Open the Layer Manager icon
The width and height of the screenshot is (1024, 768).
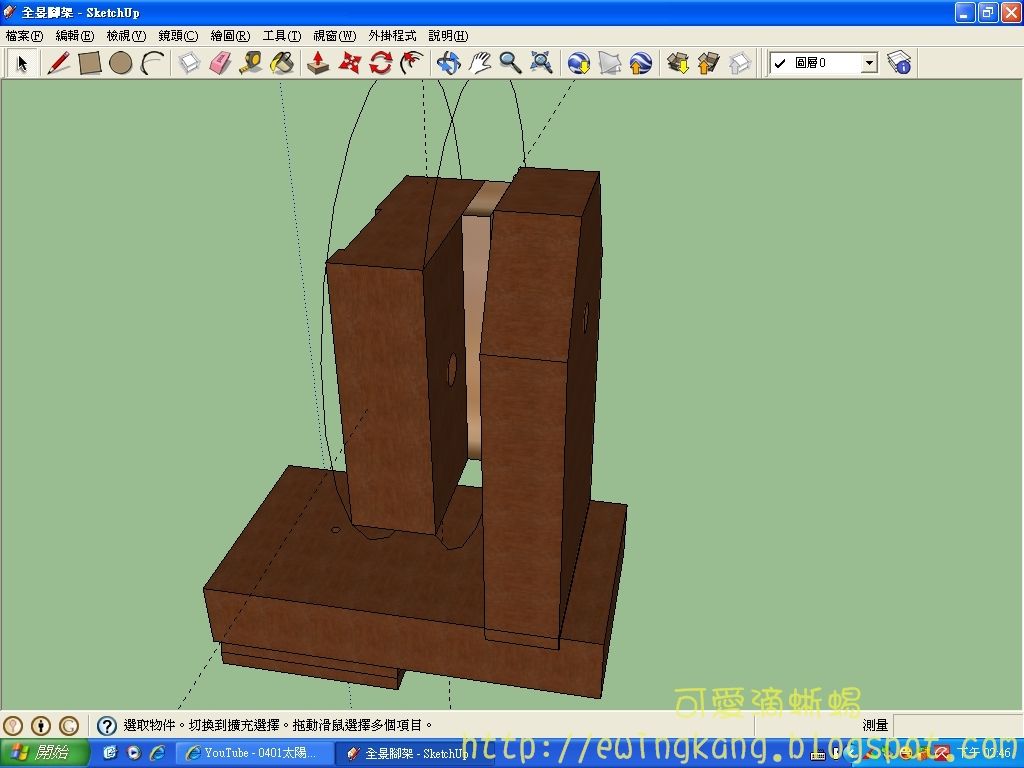(899, 63)
